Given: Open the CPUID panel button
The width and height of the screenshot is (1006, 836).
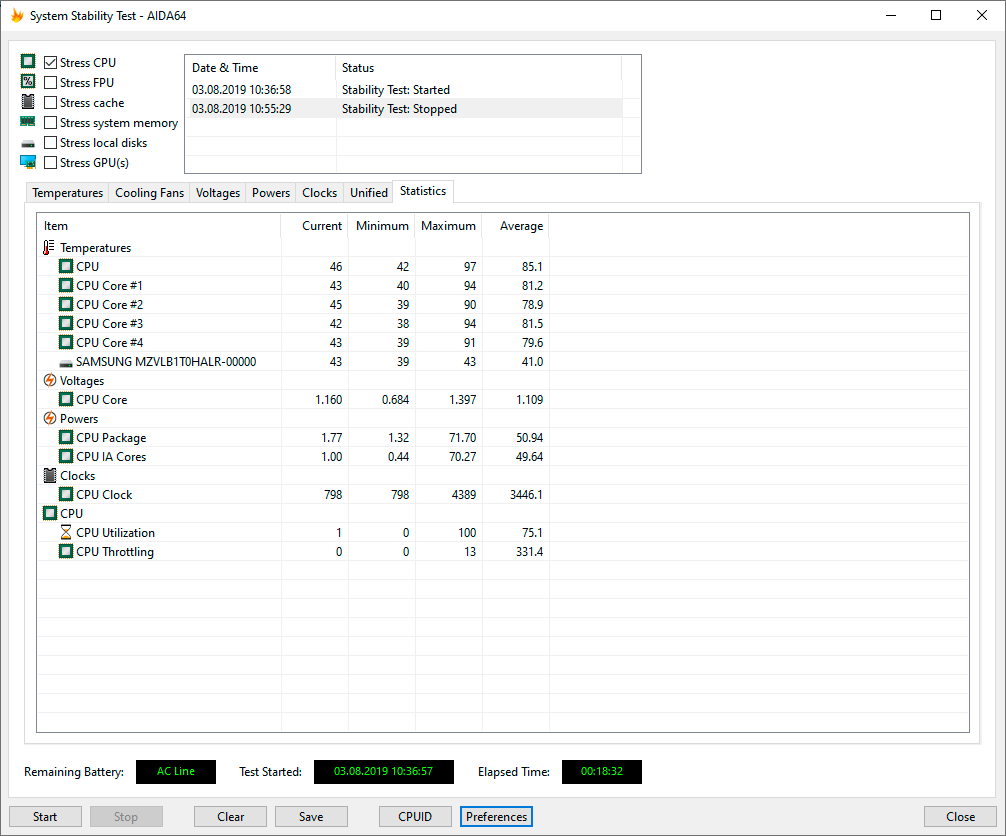Looking at the screenshot, I should (415, 817).
